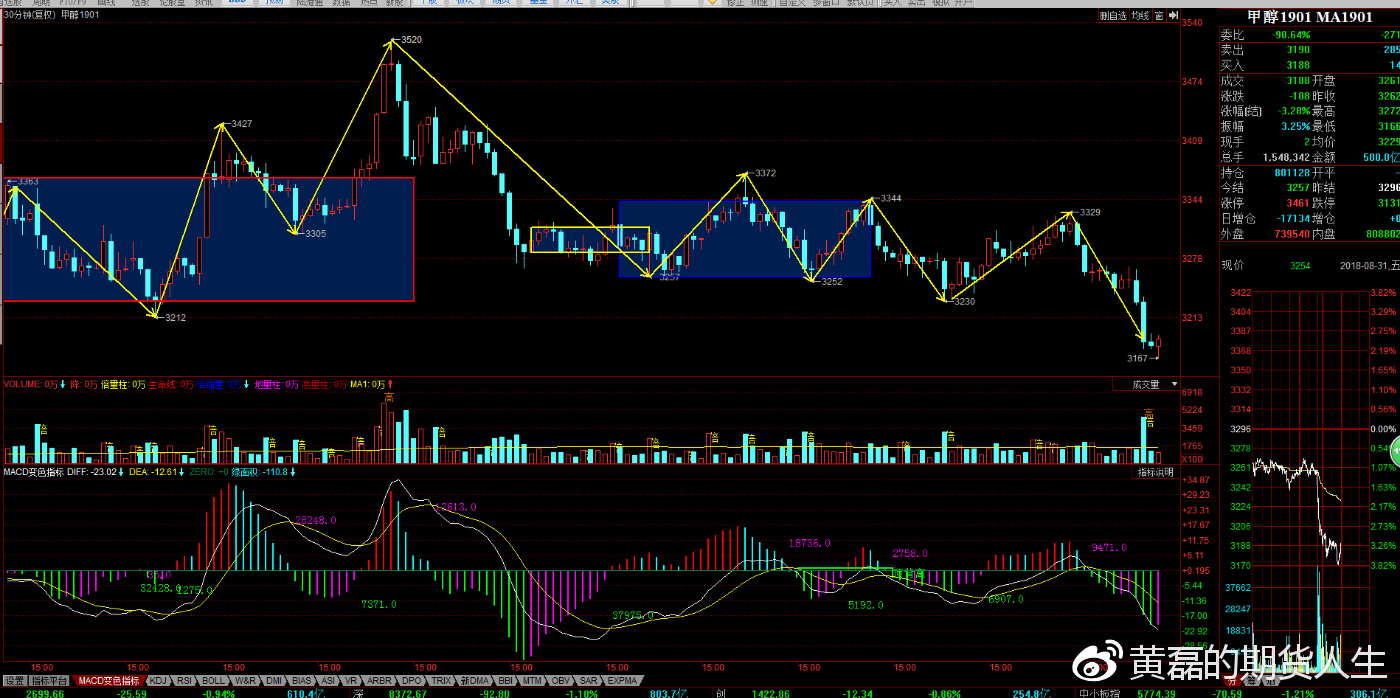This screenshot has width=1400, height=698.
Task: Click the dropdown arrow next to 成交量
Action: click(x=1173, y=384)
